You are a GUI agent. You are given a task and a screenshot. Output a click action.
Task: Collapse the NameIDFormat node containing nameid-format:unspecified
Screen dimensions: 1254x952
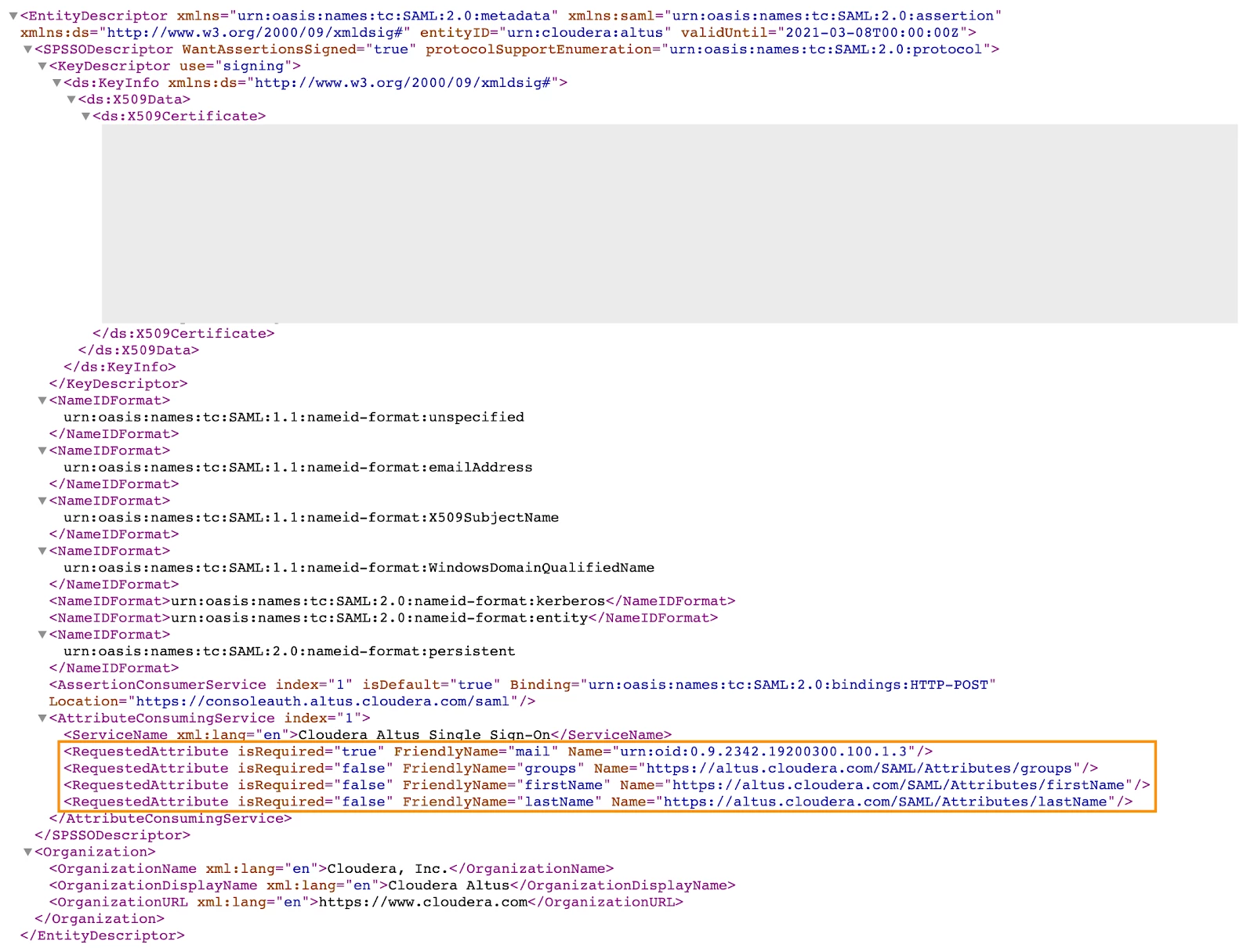[x=42, y=400]
